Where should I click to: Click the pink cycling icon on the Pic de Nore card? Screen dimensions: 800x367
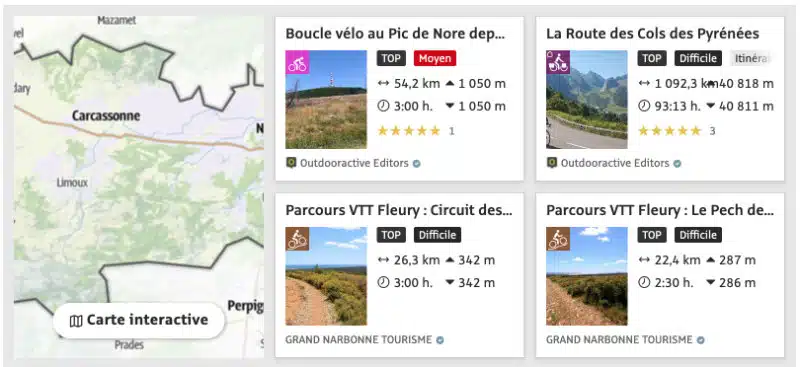click(297, 62)
